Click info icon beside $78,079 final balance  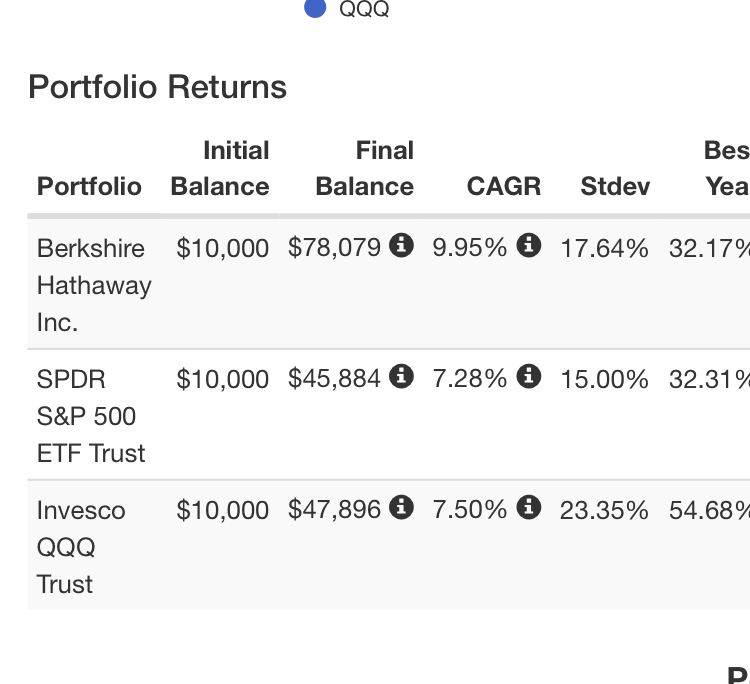click(401, 246)
